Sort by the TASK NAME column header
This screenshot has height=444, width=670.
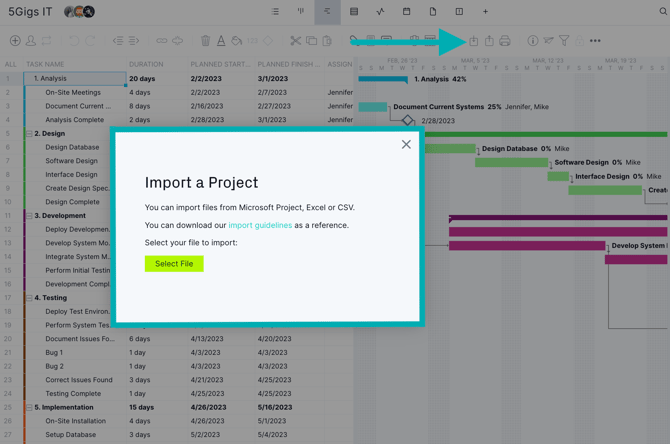[x=45, y=64]
